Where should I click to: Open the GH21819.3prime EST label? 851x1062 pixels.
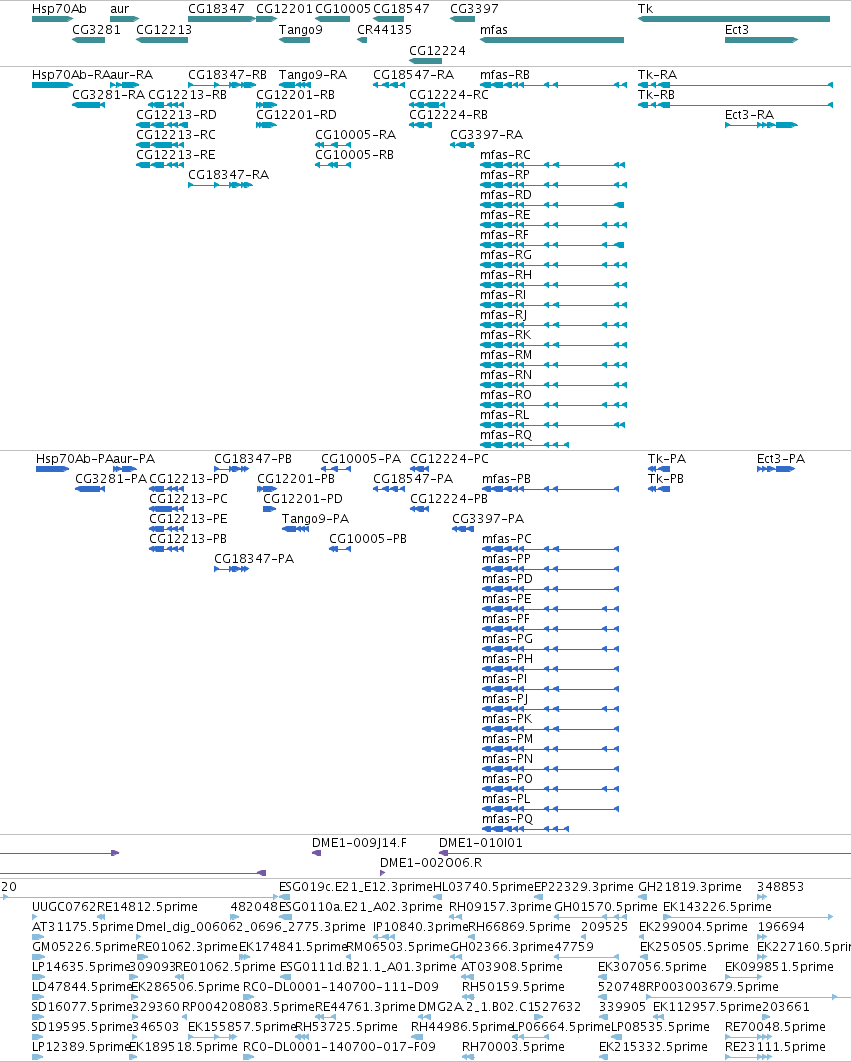point(690,887)
